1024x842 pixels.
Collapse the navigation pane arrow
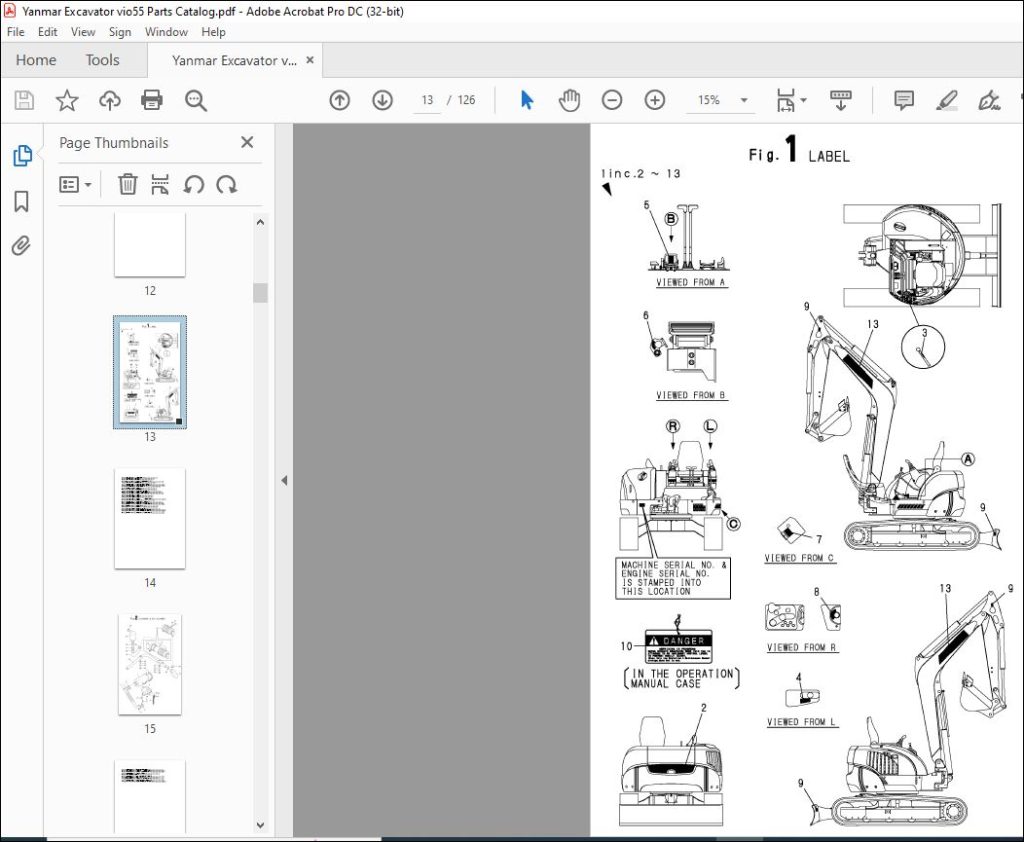(284, 481)
